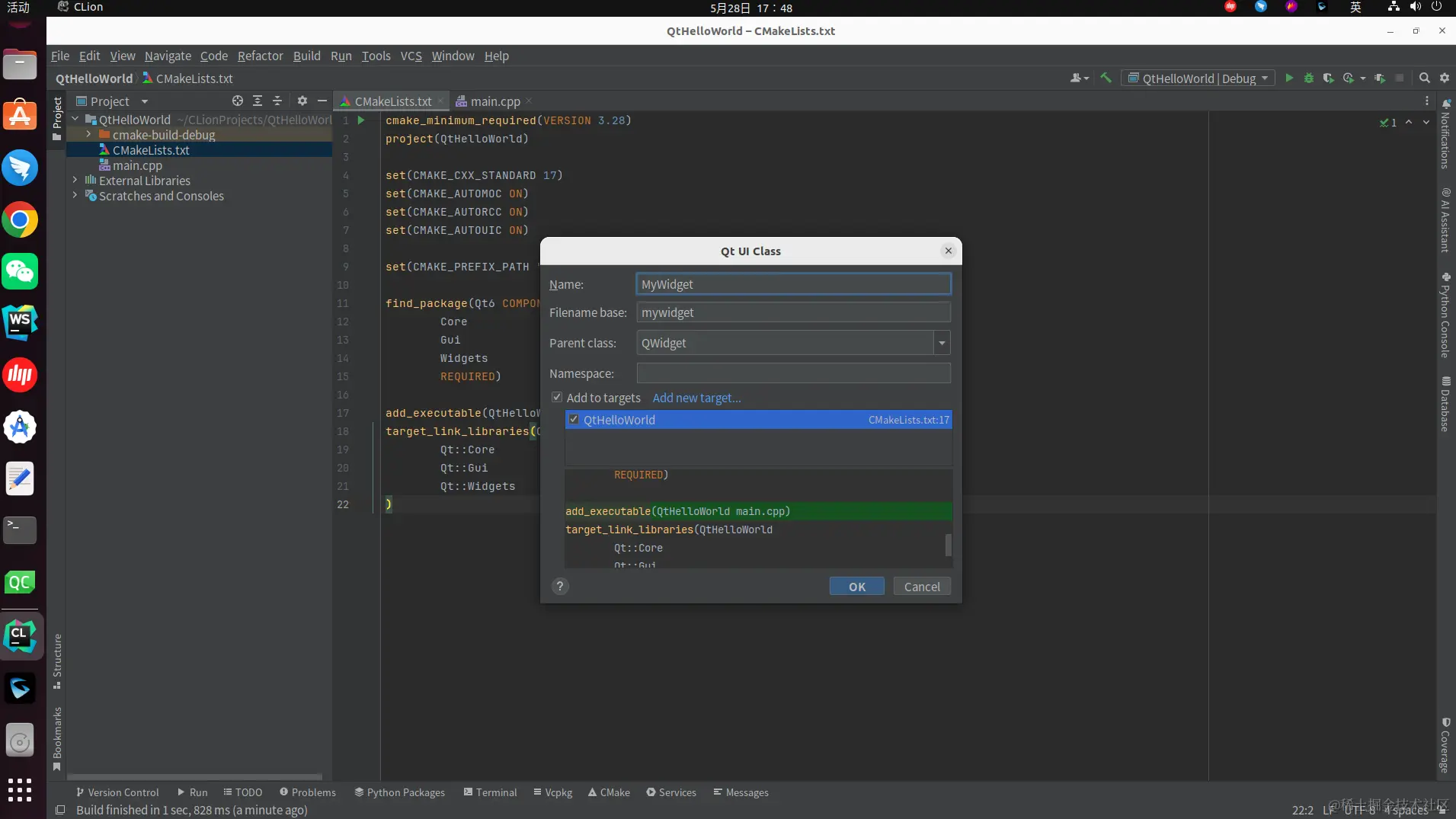Click the Add new target link

(x=696, y=398)
